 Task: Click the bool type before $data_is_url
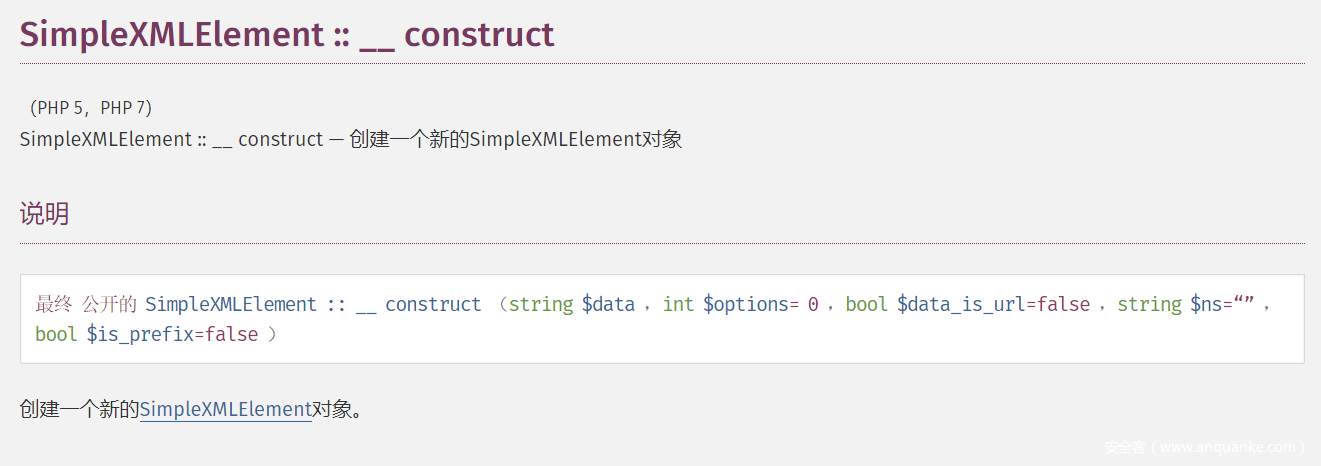(x=867, y=304)
